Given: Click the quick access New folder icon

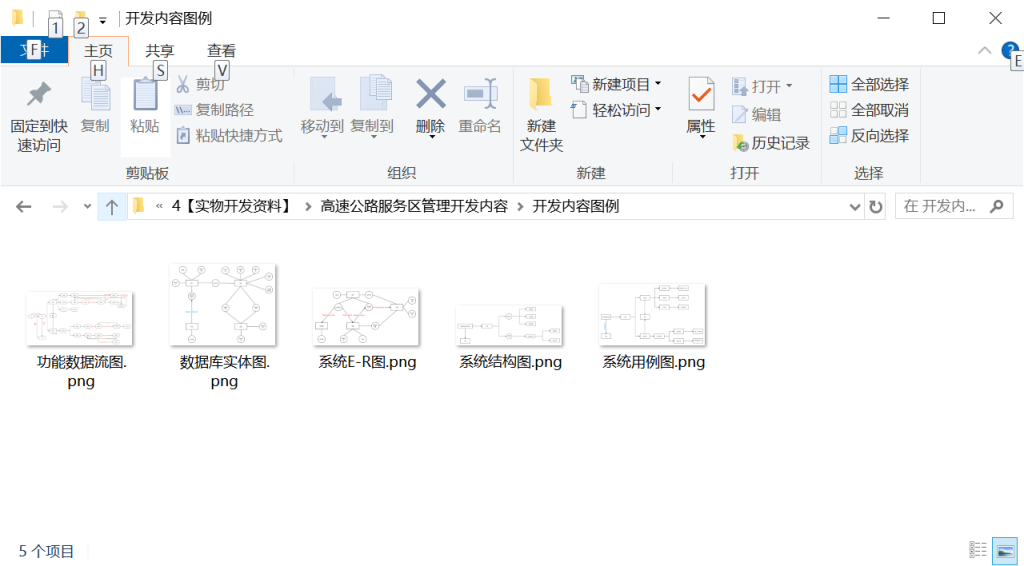Looking at the screenshot, I should pos(80,16).
